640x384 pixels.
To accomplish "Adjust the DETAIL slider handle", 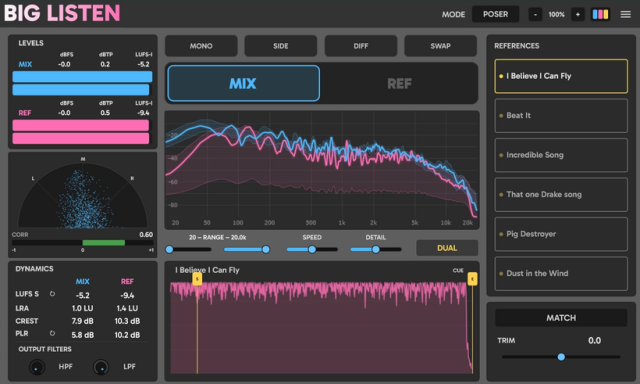I will pyautogui.click(x=376, y=249).
